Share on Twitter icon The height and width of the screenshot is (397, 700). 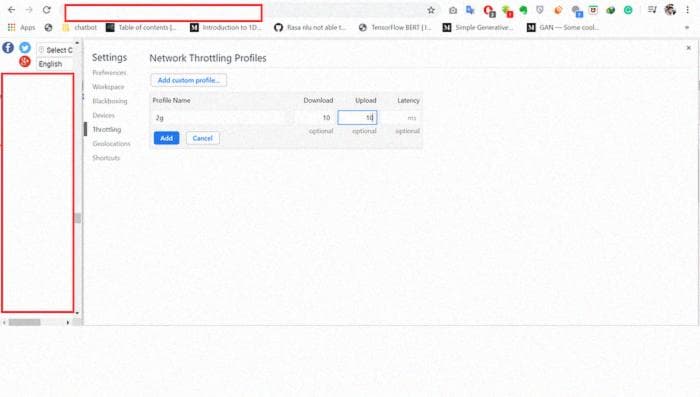pos(25,48)
